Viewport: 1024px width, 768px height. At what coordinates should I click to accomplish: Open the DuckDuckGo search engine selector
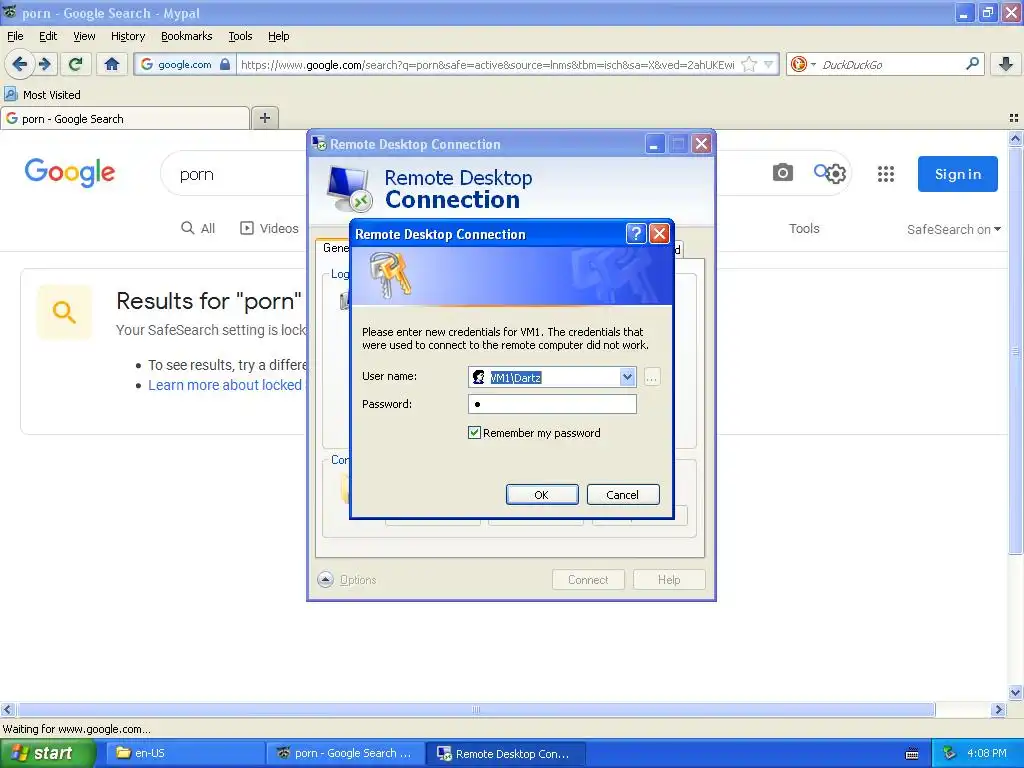[x=803, y=64]
